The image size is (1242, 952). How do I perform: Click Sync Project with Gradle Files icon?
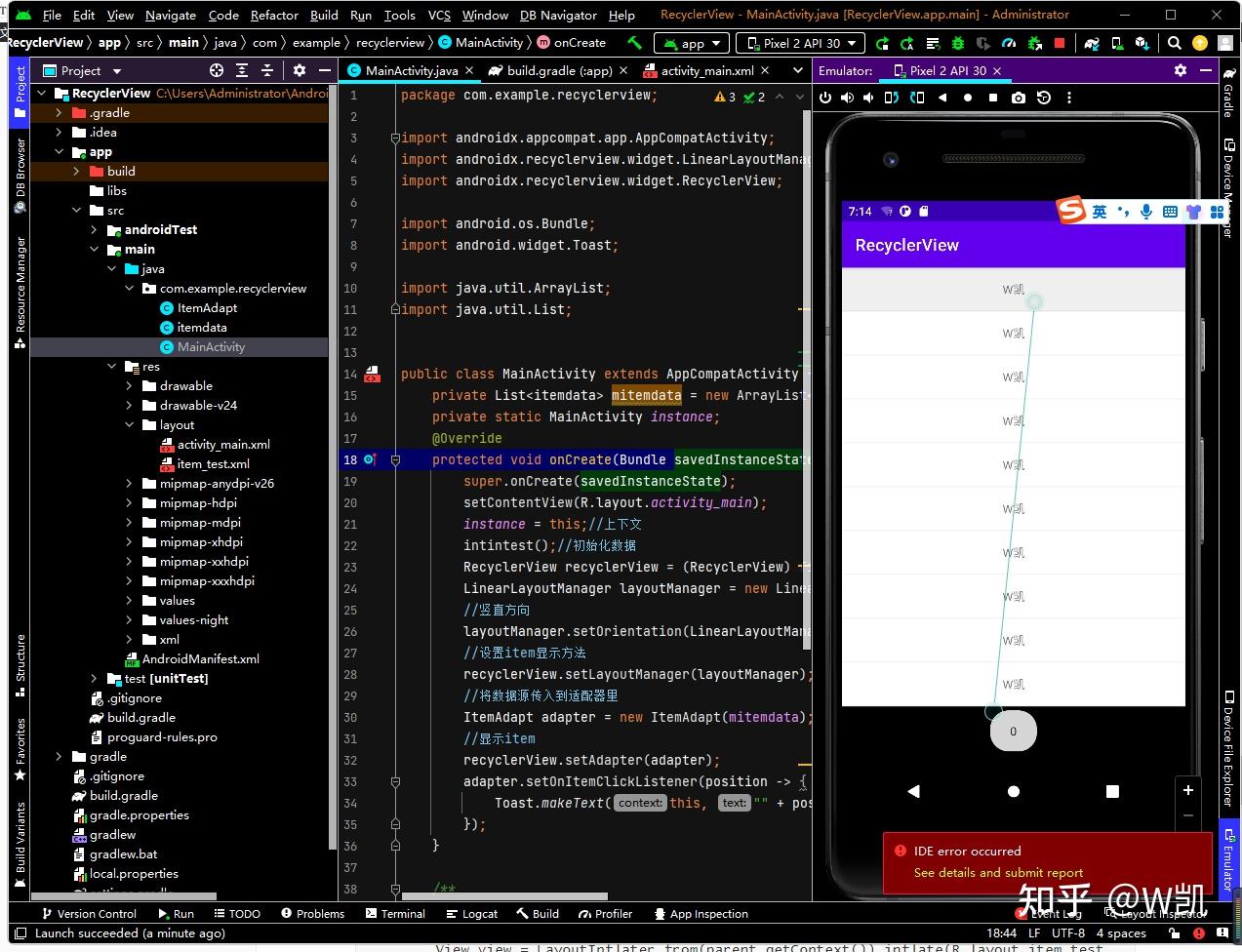click(x=1092, y=43)
